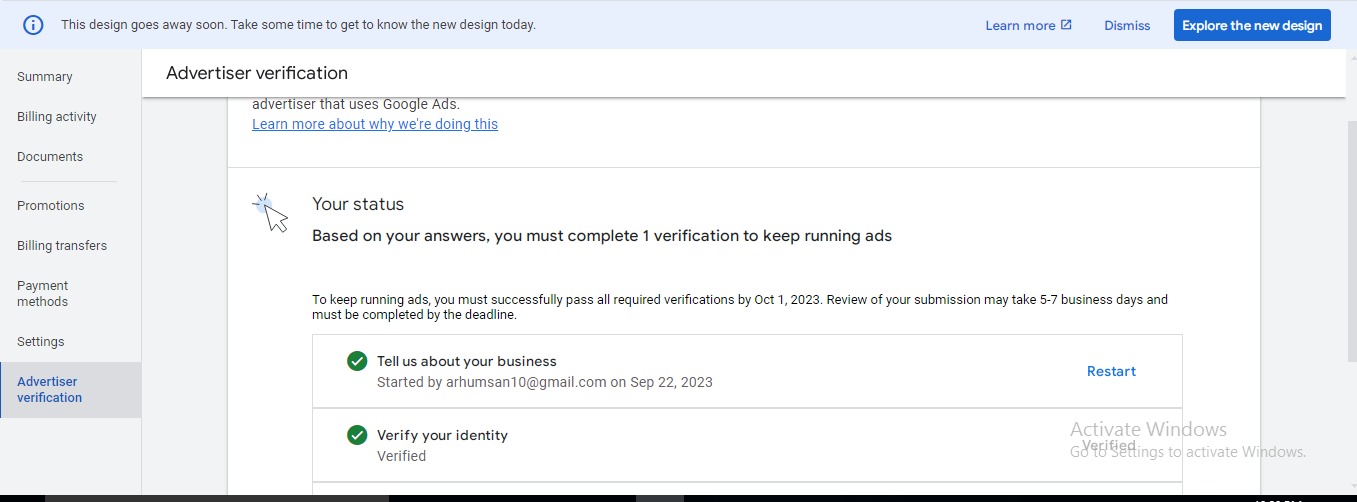Select Advertiser verification sidebar item
Screen dimensions: 1357x502
coord(49,390)
